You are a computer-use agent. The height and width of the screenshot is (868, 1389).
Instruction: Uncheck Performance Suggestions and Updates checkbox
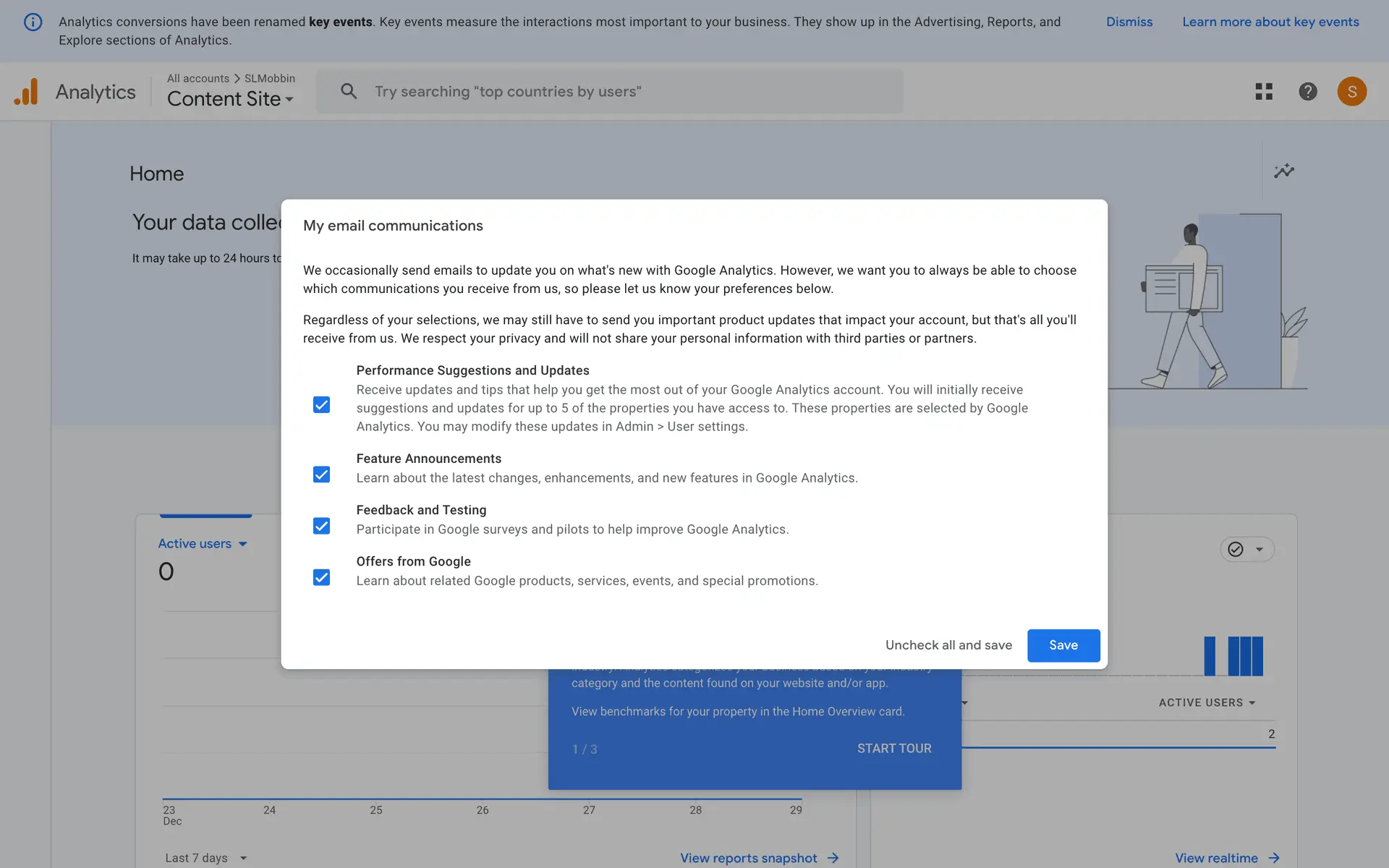321,405
